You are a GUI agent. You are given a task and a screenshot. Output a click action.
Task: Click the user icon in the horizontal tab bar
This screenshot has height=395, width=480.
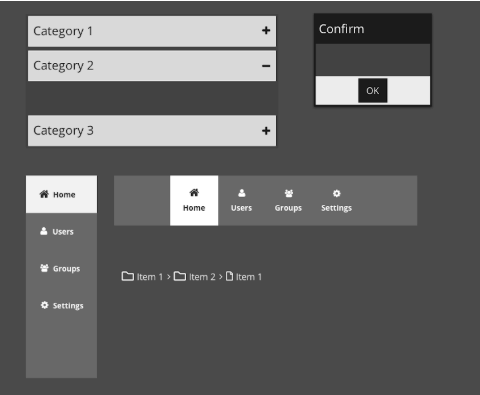tap(242, 193)
